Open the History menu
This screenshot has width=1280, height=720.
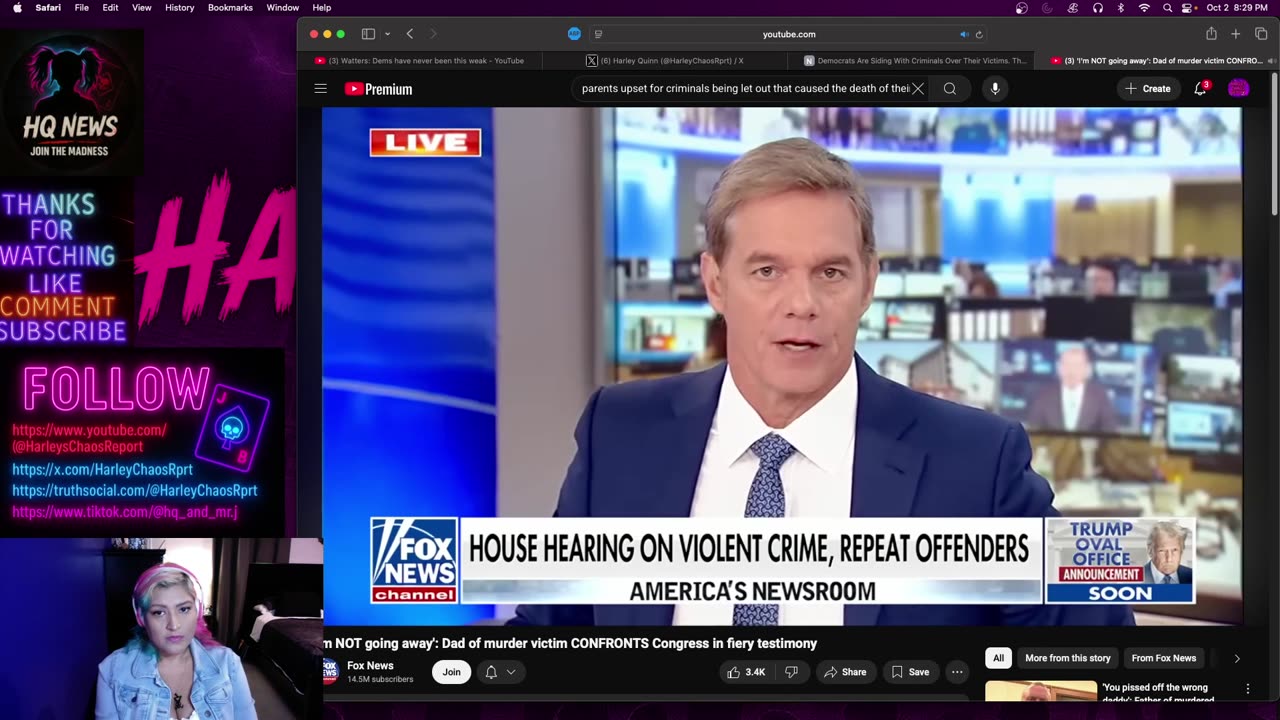[x=180, y=8]
